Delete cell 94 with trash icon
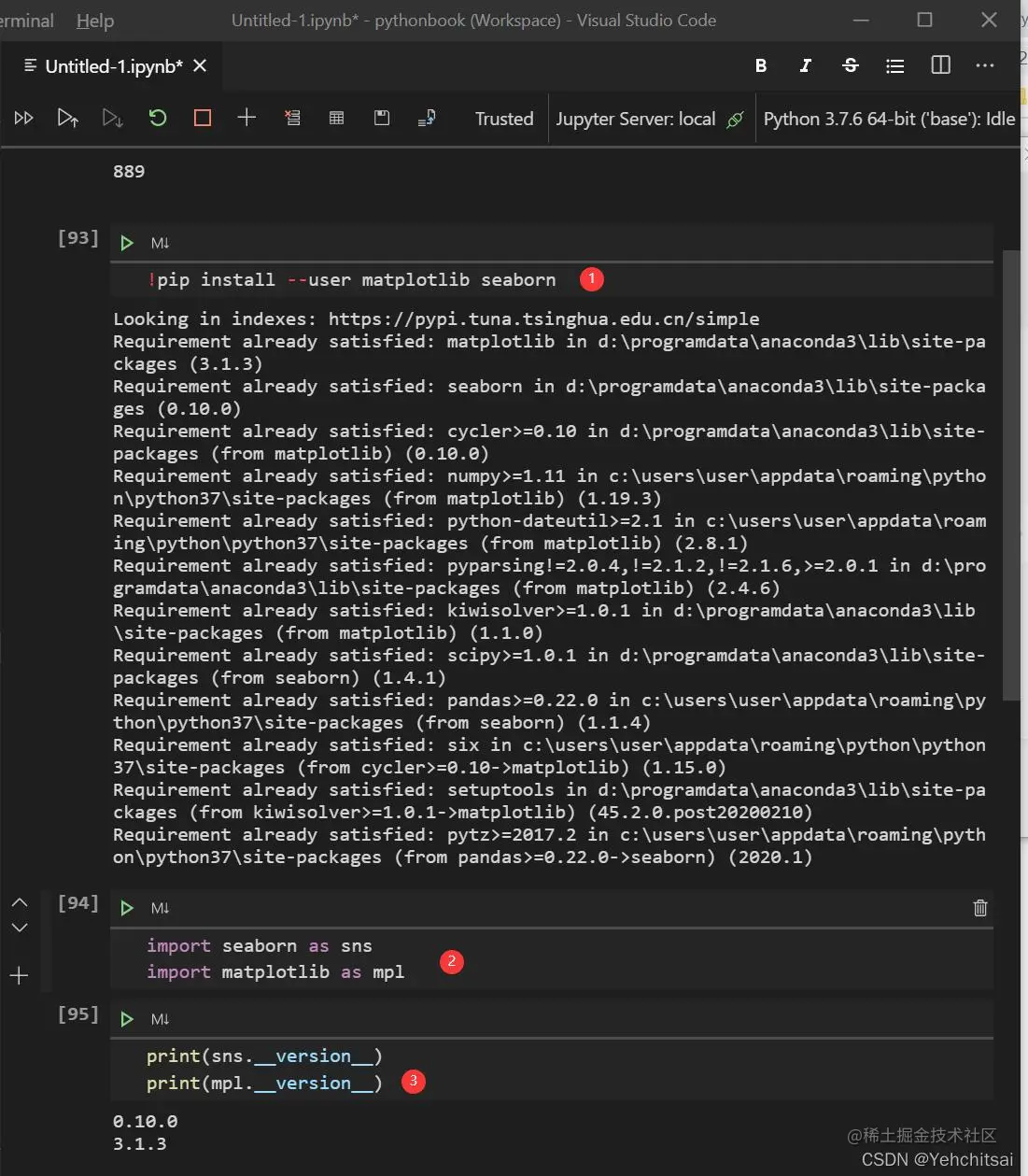Screen dimensions: 1028x1176 point(980,908)
